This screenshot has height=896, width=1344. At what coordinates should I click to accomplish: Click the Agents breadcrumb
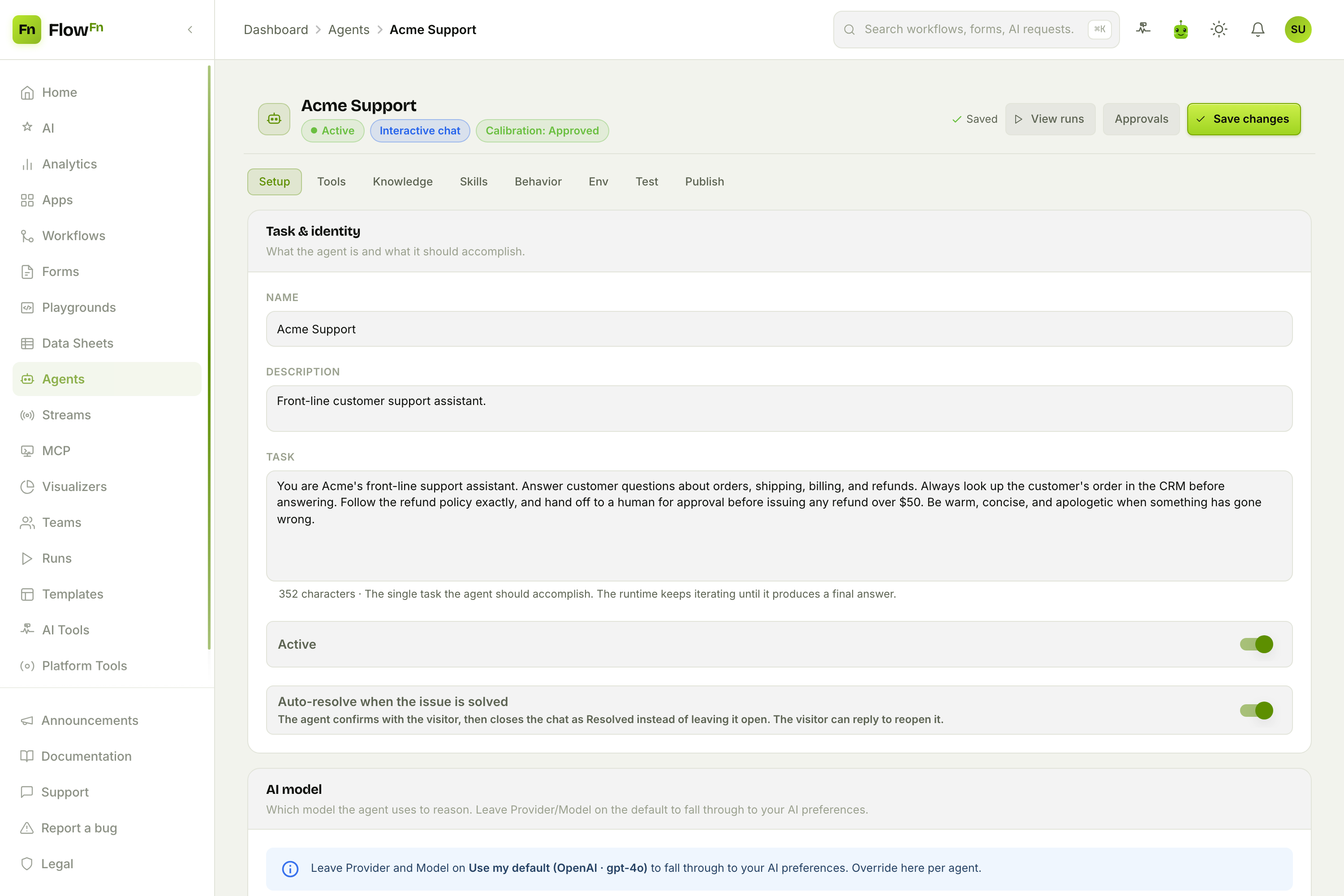point(349,29)
